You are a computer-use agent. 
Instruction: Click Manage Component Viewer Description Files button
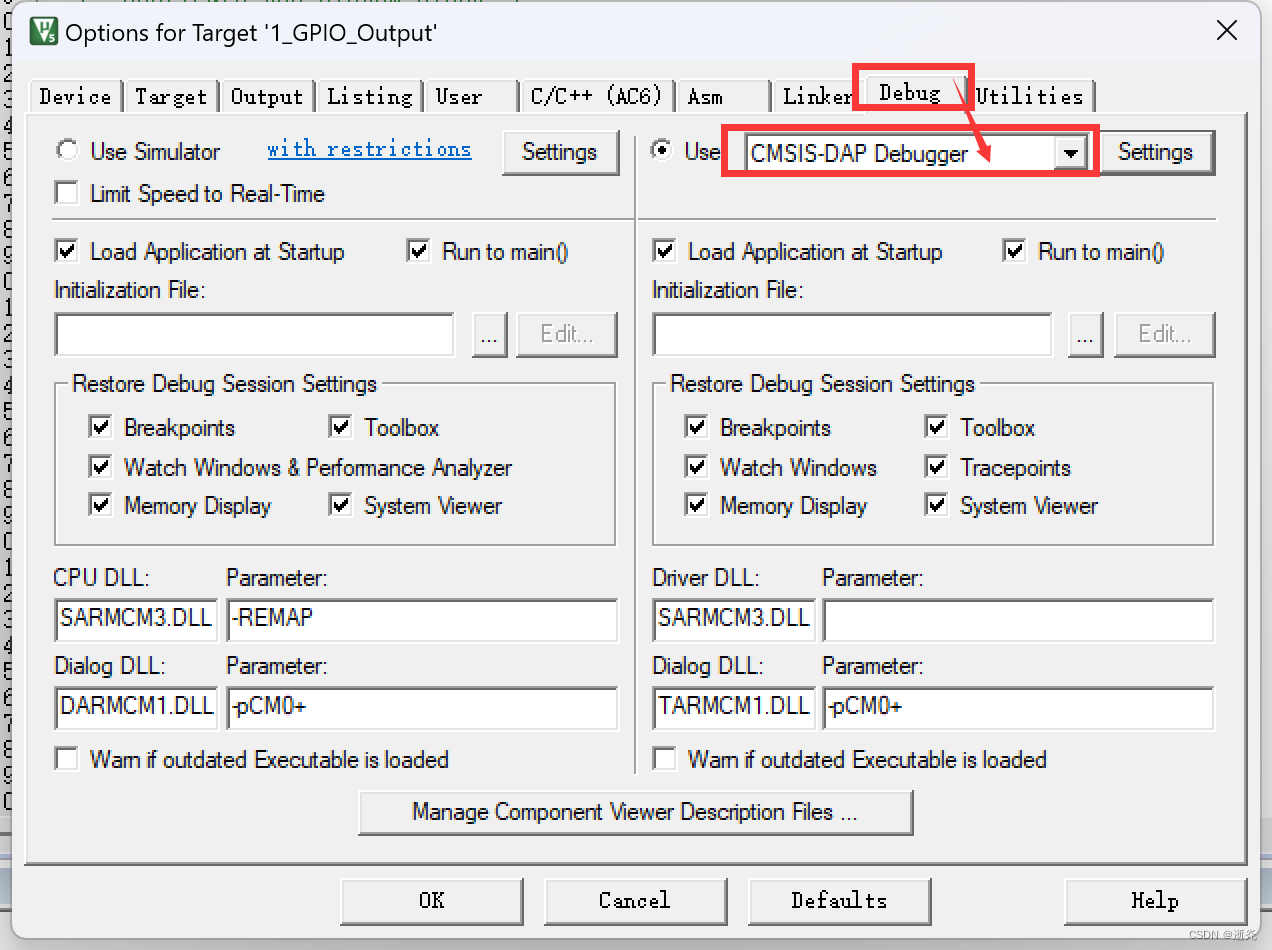click(635, 812)
